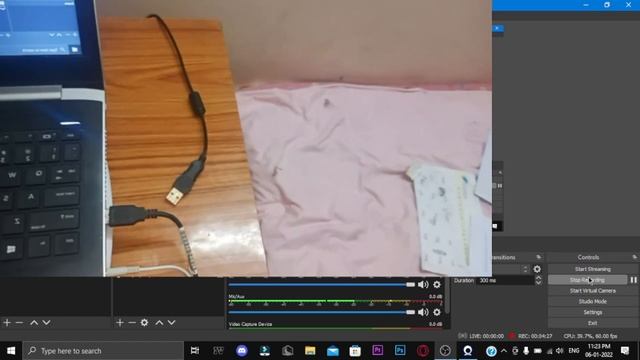Click Start Virtual Camera button
The width and height of the screenshot is (640, 360).
[592, 291]
